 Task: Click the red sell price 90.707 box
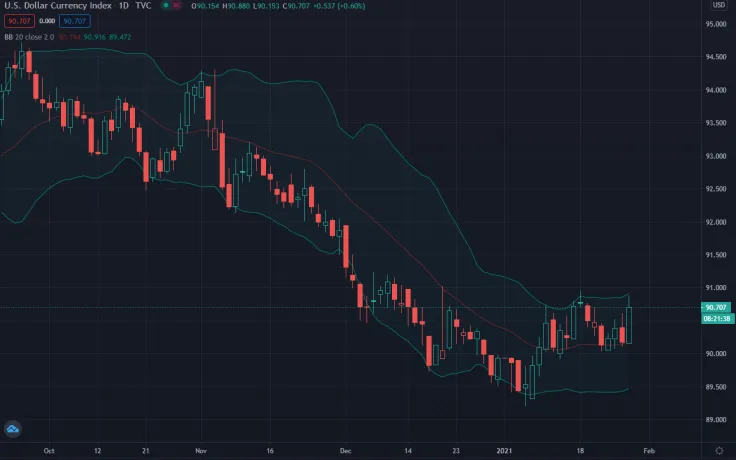click(17, 21)
